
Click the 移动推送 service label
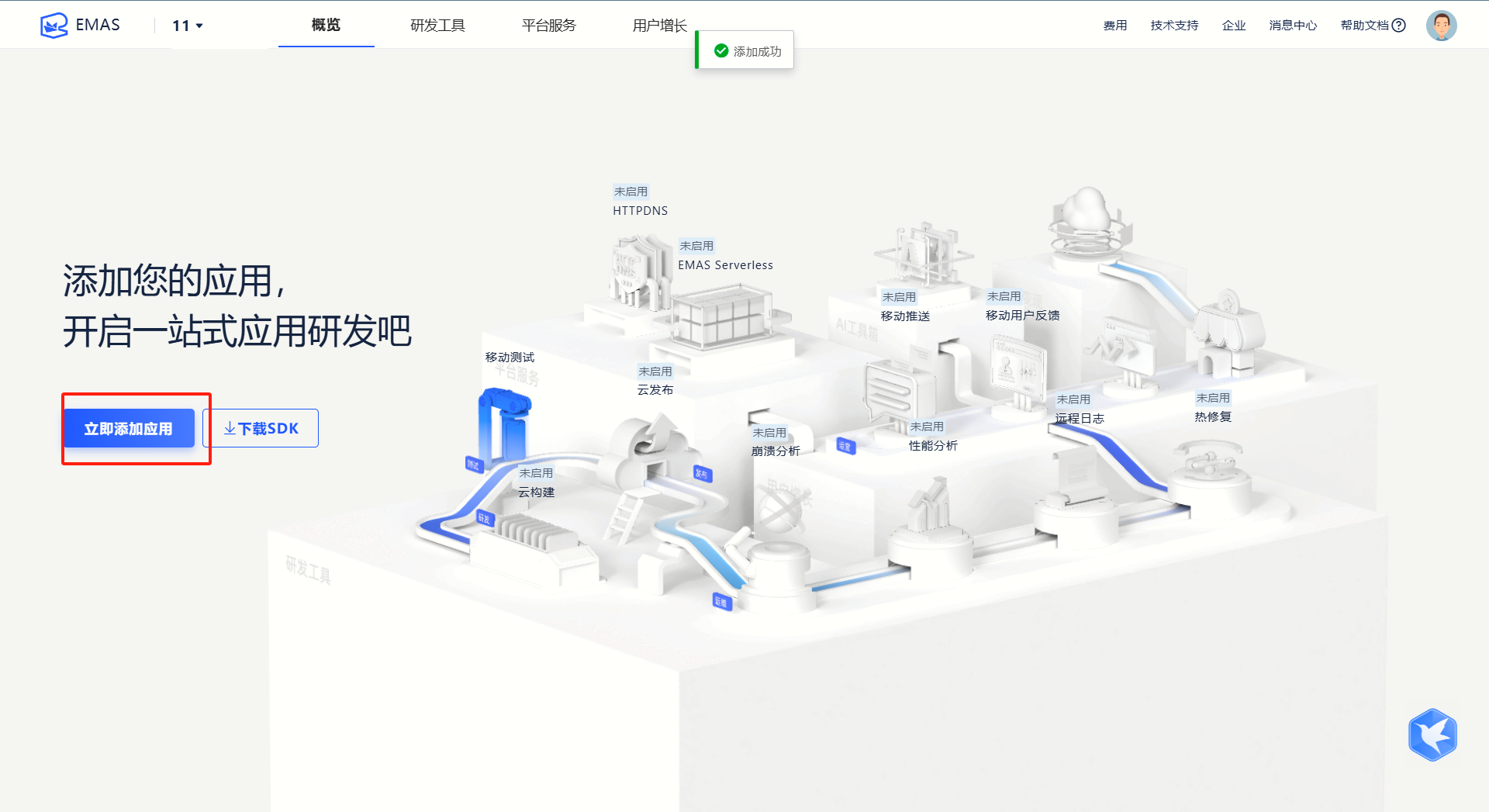coord(905,316)
